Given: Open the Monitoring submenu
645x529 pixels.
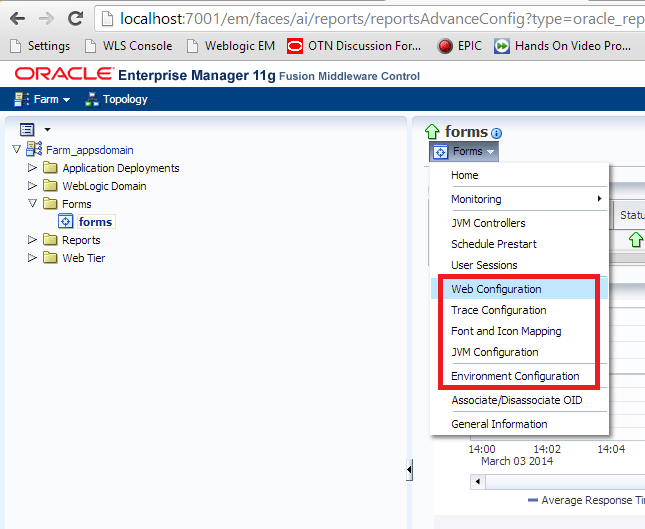Looking at the screenshot, I should tap(519, 199).
